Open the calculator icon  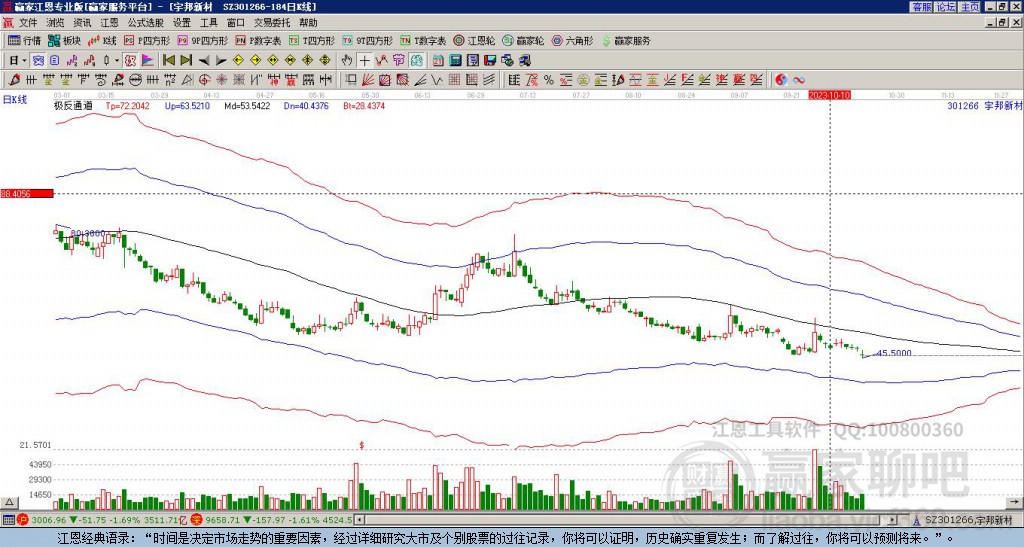click(456, 61)
